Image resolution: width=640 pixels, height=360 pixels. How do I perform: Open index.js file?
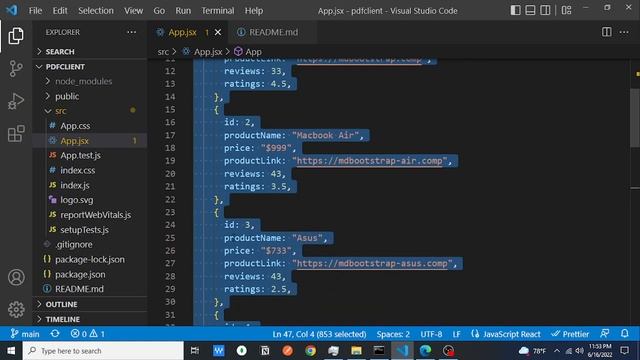point(90,185)
